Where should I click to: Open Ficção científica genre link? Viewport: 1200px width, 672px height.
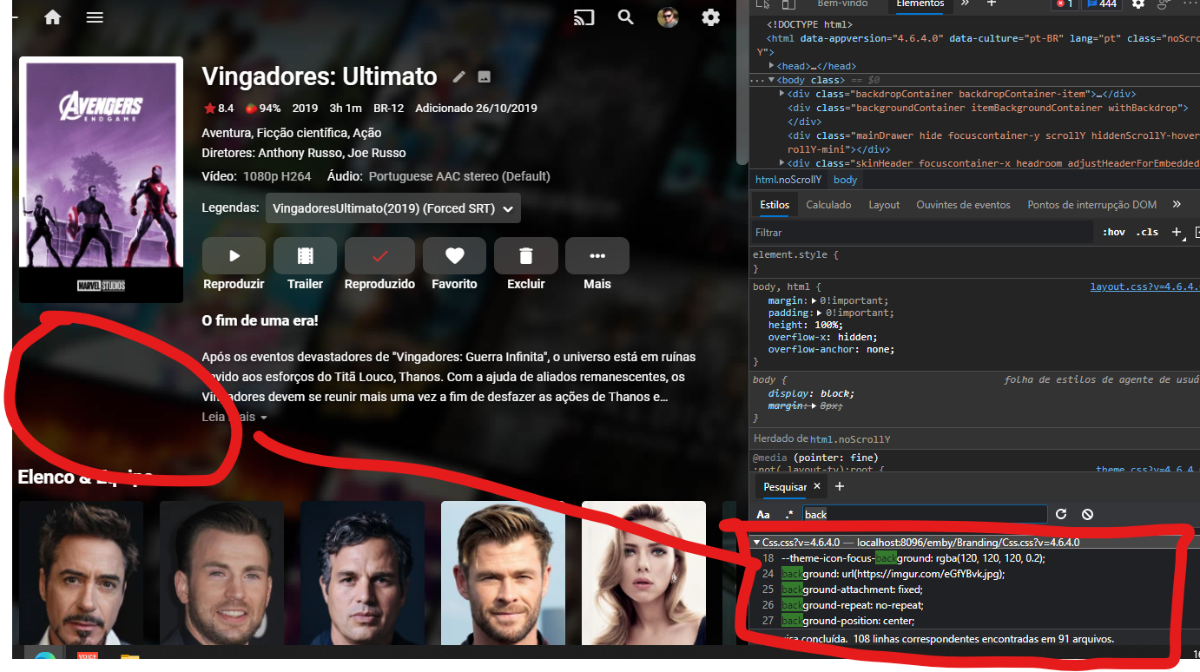tap(303, 133)
